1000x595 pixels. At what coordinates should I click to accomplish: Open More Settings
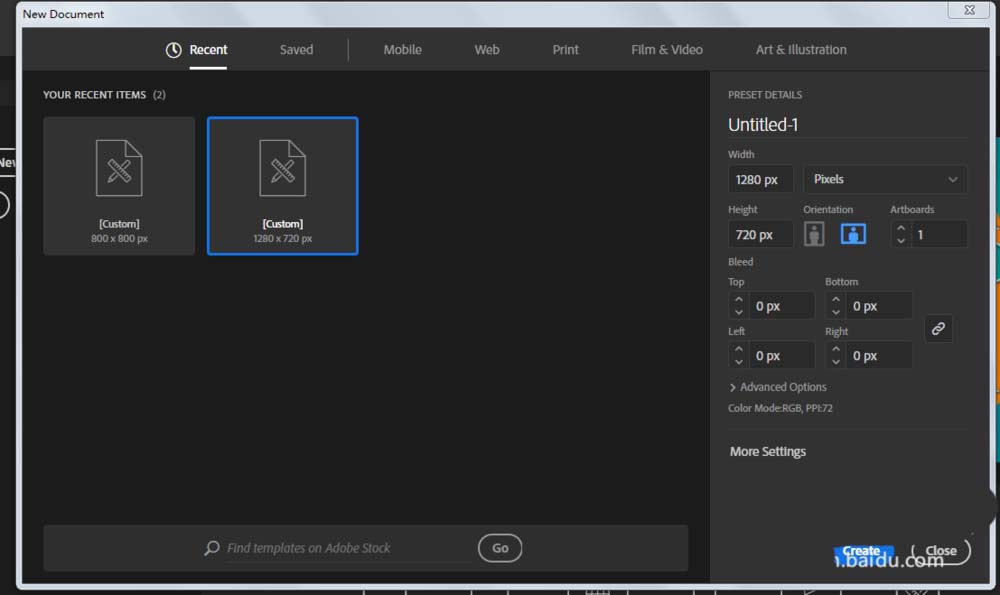click(768, 452)
